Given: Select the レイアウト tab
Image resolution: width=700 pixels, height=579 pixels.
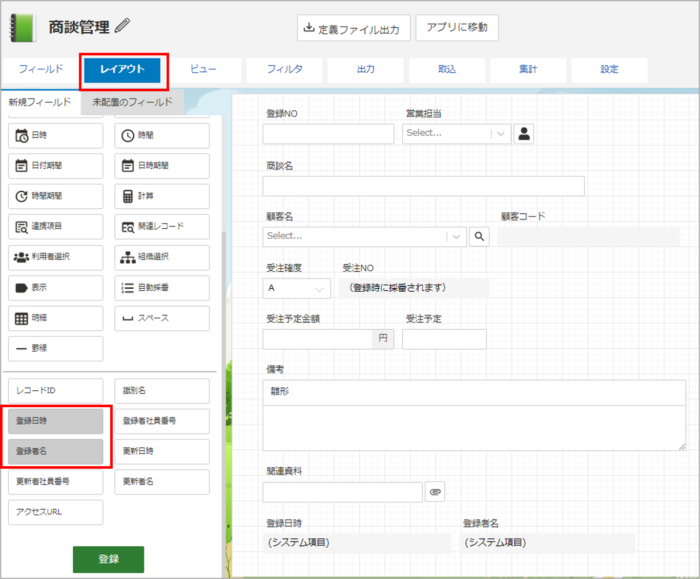Looking at the screenshot, I should coord(122,69).
